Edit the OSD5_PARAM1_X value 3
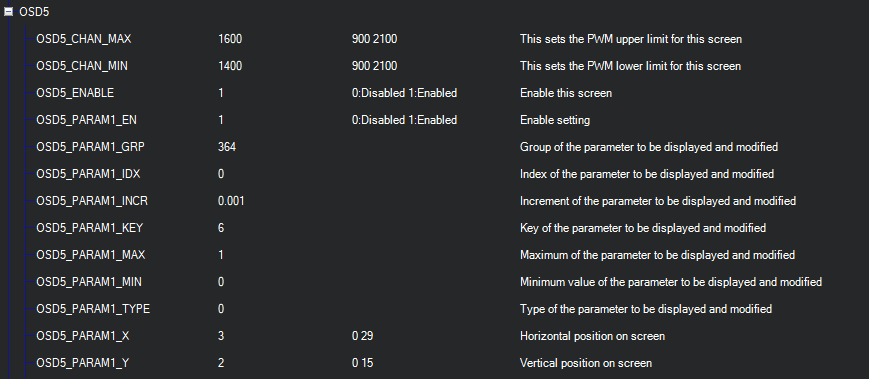Viewport: 869px width, 379px height. pos(221,336)
